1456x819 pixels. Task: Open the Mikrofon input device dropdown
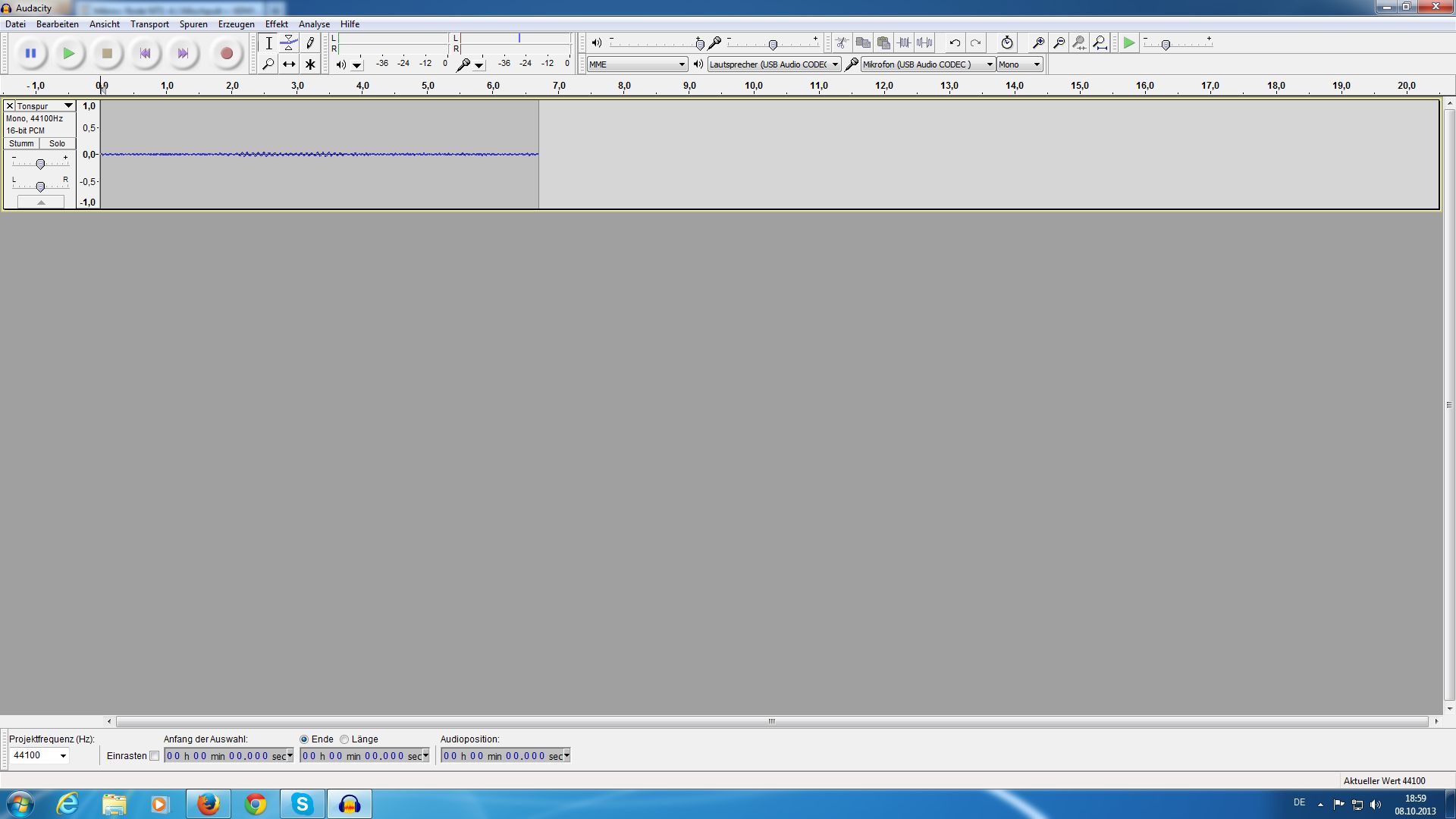(x=928, y=64)
